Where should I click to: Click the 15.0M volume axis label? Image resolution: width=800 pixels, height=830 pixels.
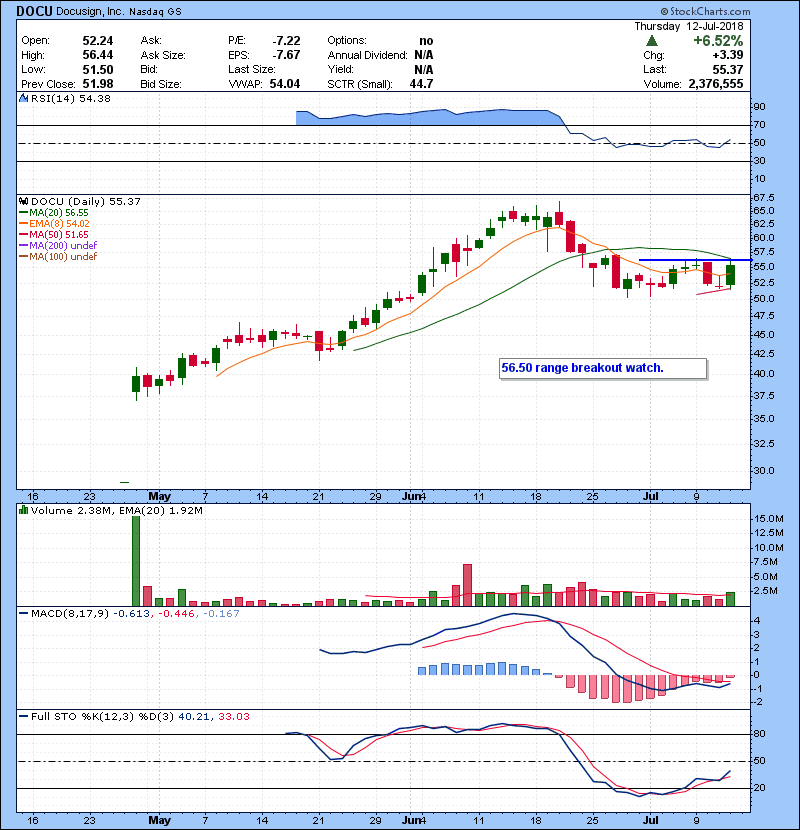768,519
